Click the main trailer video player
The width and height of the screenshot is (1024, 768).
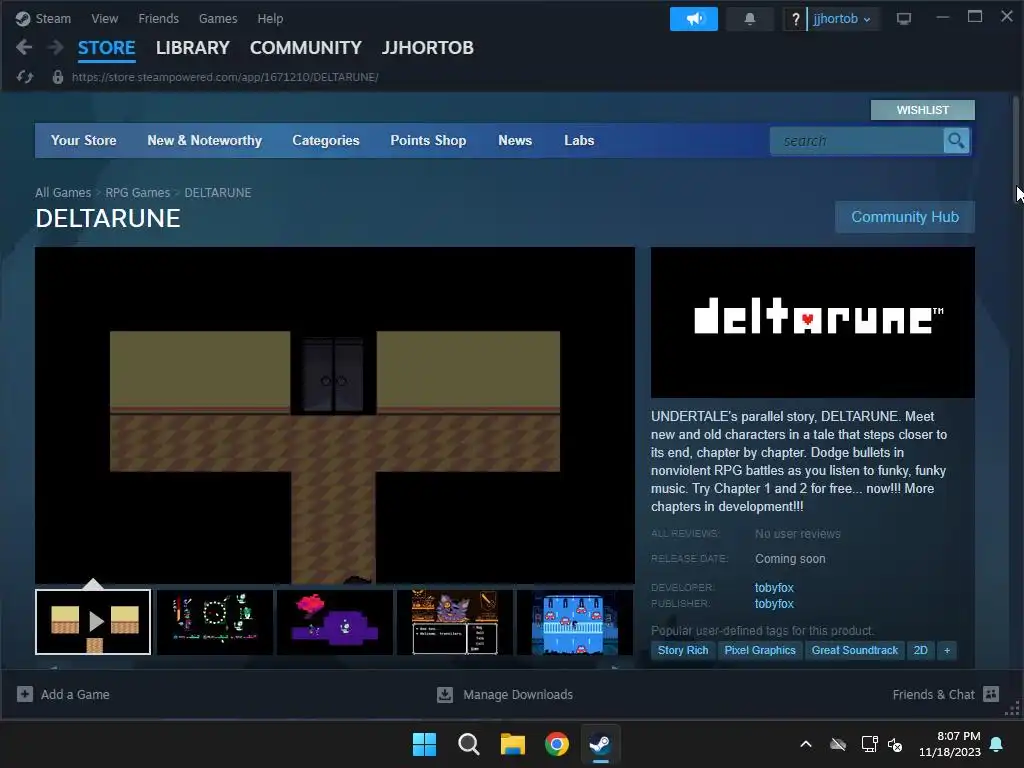point(334,415)
